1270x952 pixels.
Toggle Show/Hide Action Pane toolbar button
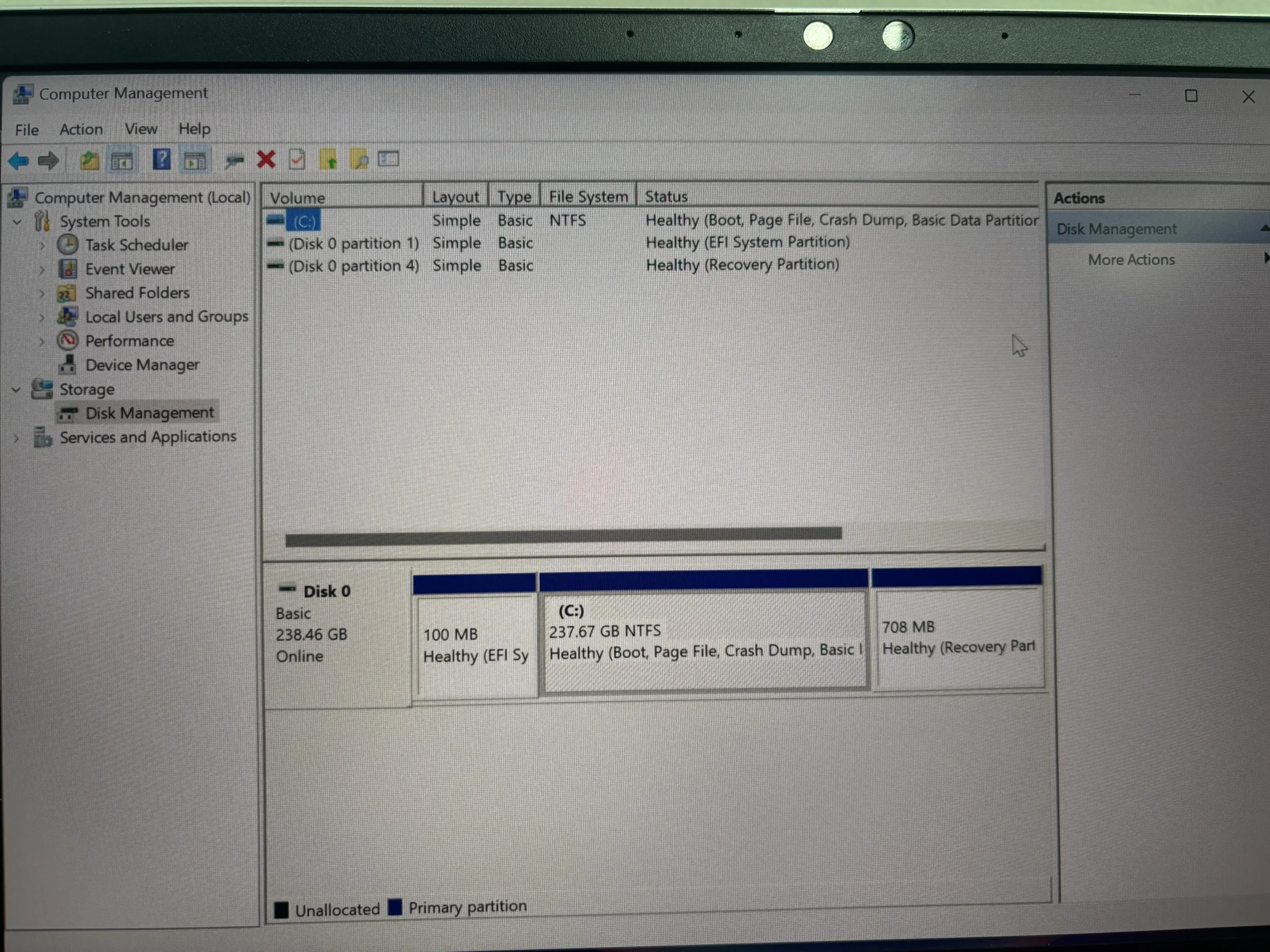tap(194, 161)
